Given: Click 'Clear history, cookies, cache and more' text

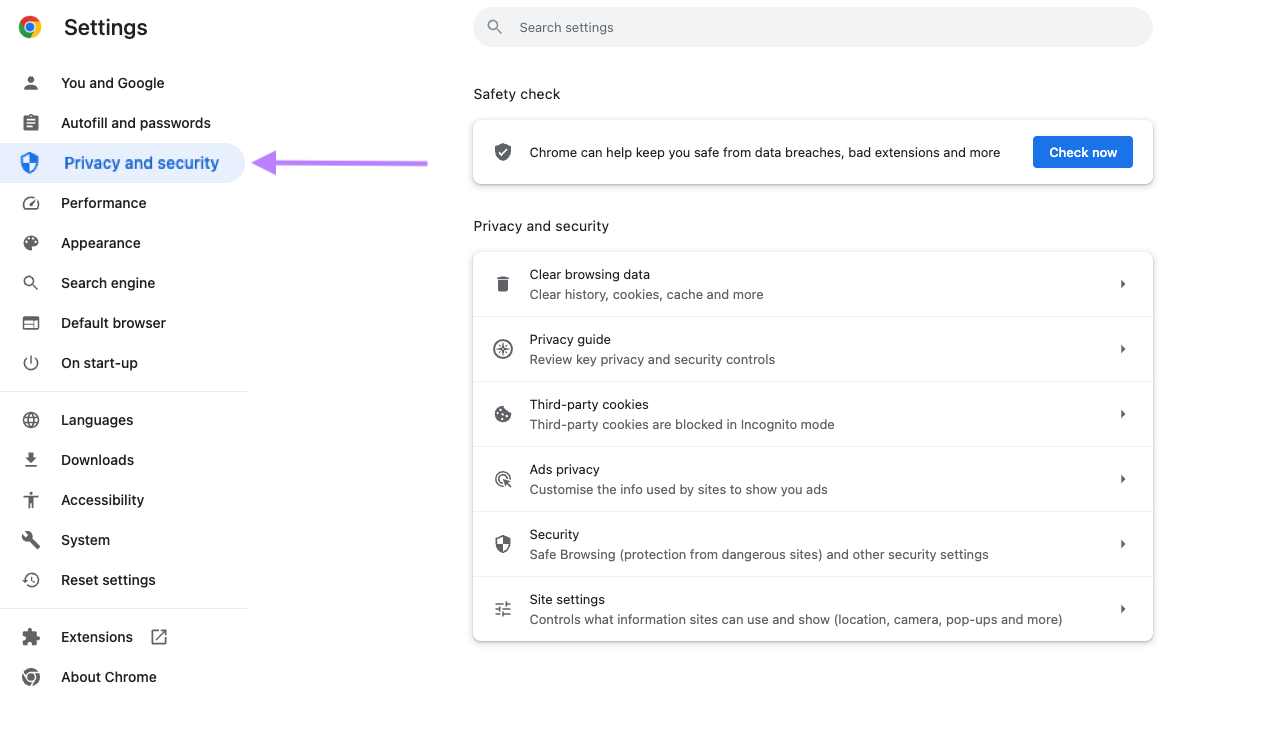Looking at the screenshot, I should 646,295.
